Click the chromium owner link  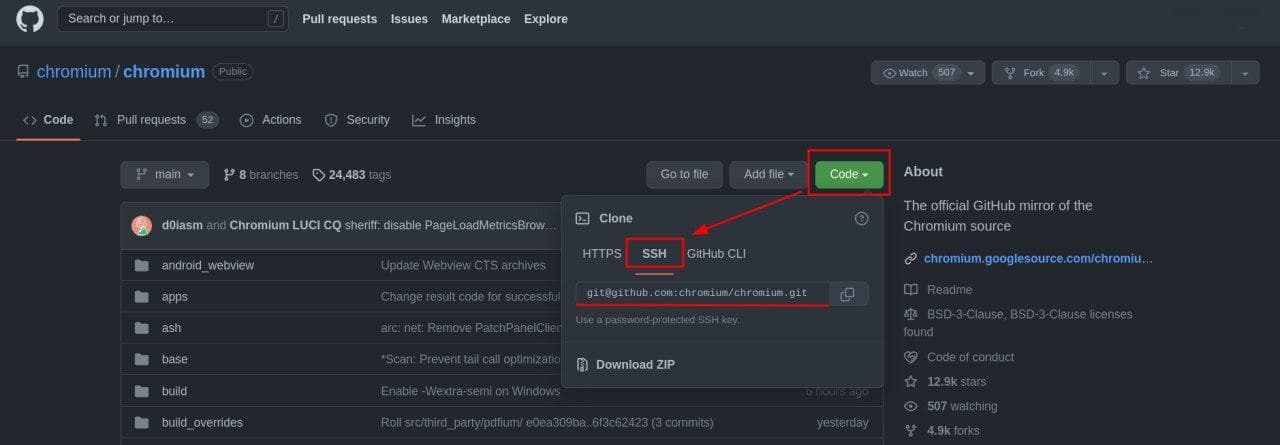74,72
